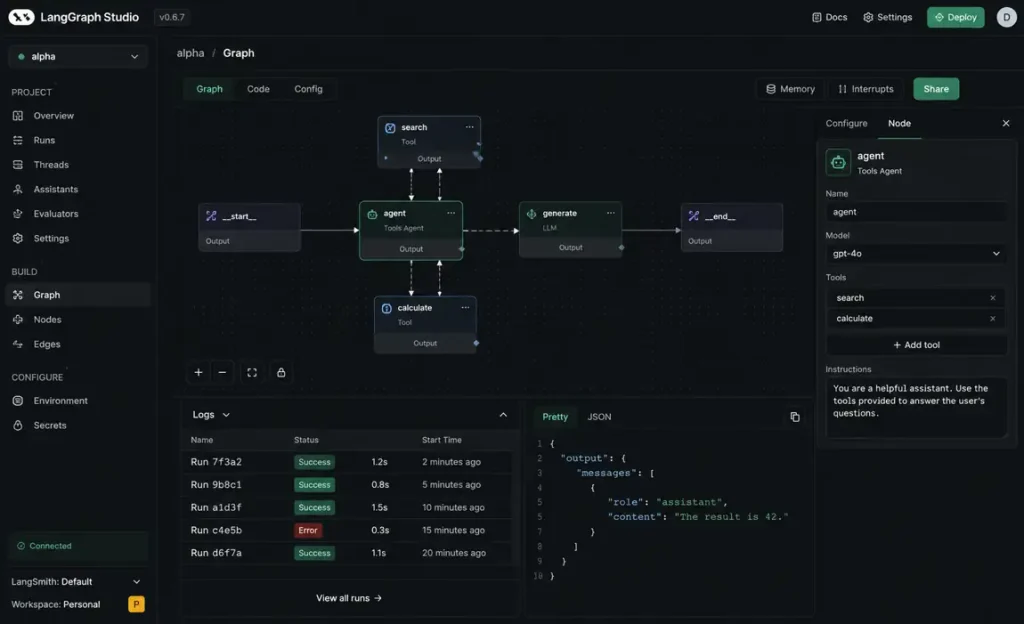
Task: Switch to the Config tab
Action: pyautogui.click(x=308, y=89)
